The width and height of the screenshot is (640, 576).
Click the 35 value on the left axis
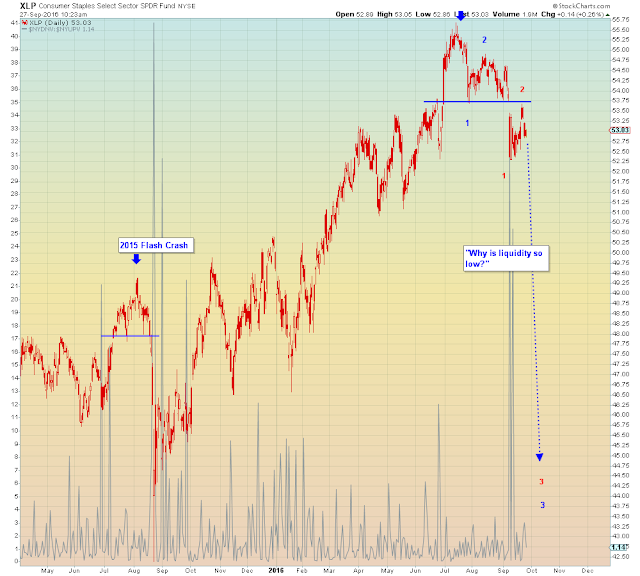tap(14, 102)
